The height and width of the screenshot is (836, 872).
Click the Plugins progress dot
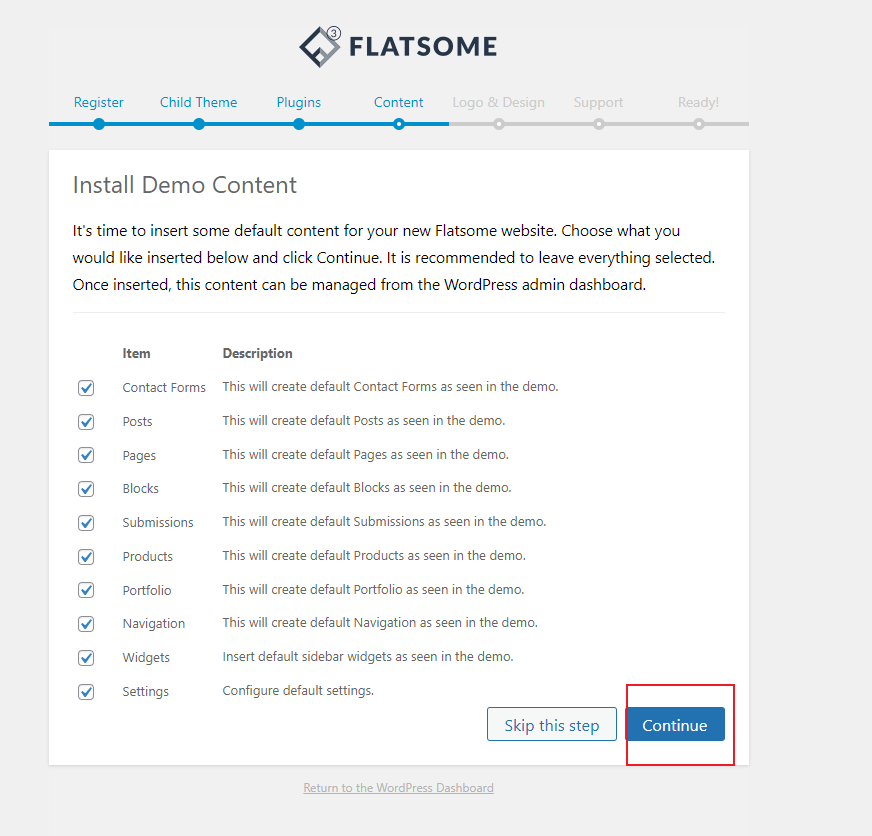click(299, 124)
